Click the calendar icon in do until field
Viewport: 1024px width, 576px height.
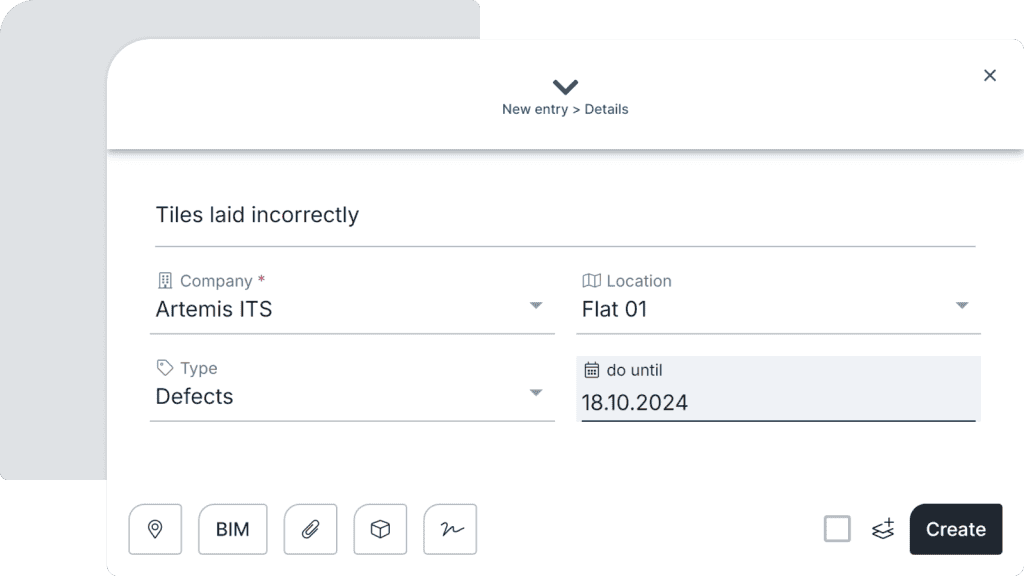(x=592, y=370)
